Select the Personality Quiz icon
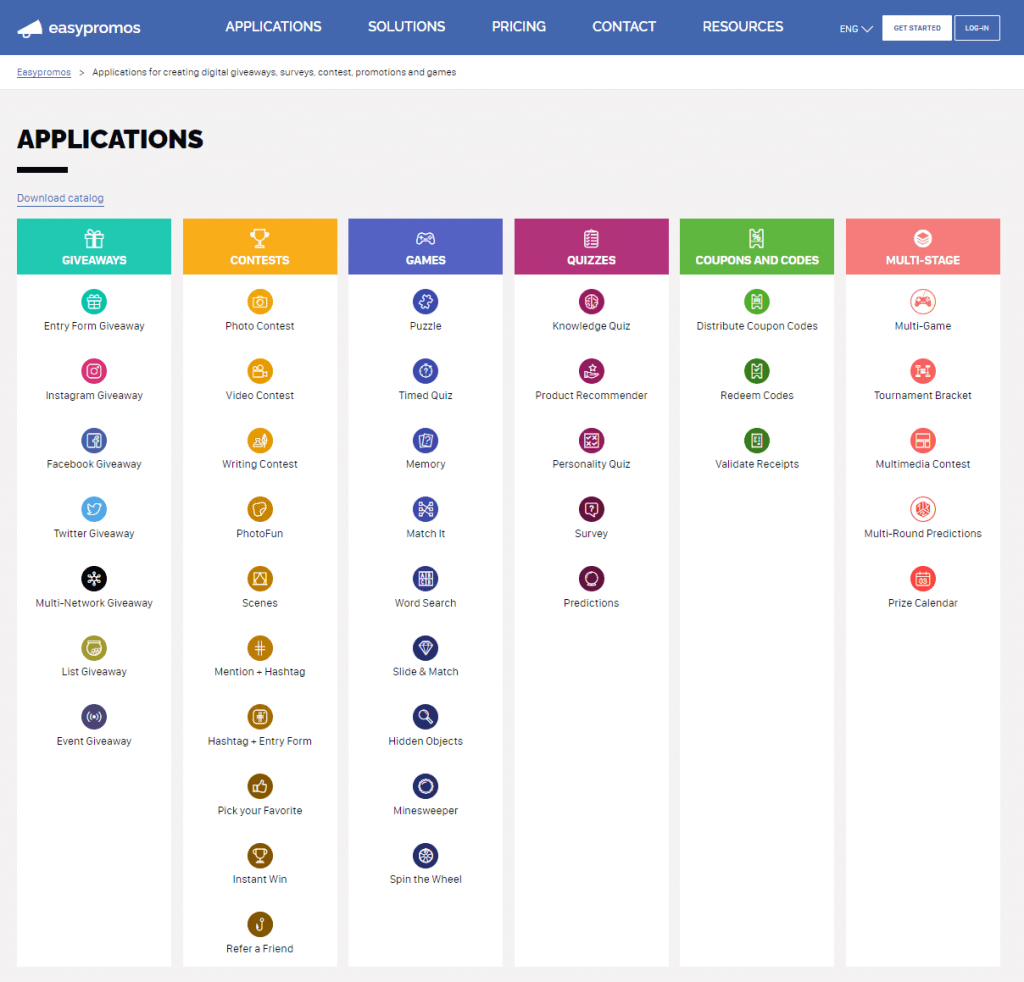 pyautogui.click(x=592, y=441)
